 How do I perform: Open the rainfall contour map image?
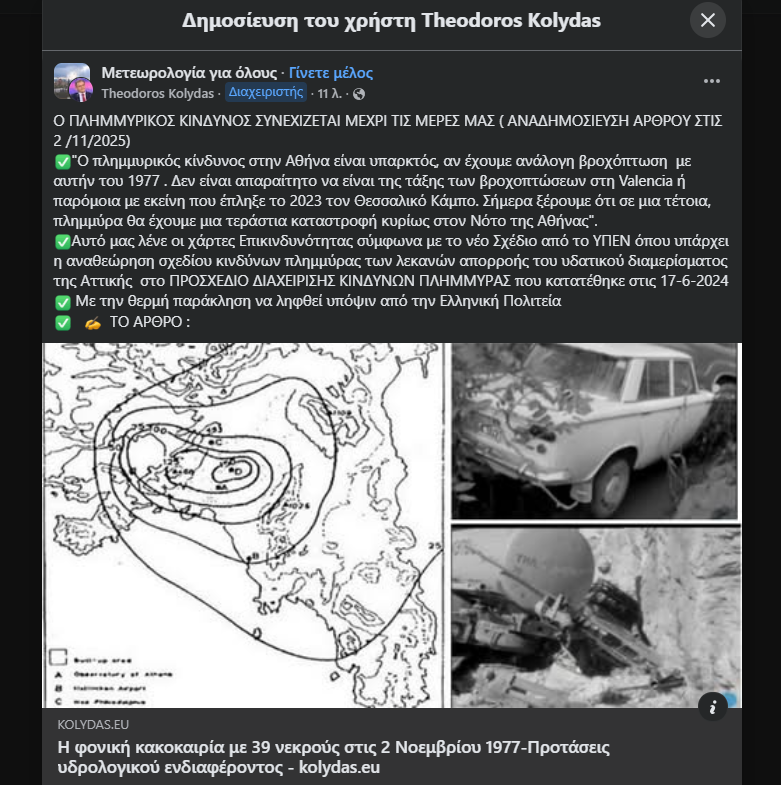tap(243, 525)
